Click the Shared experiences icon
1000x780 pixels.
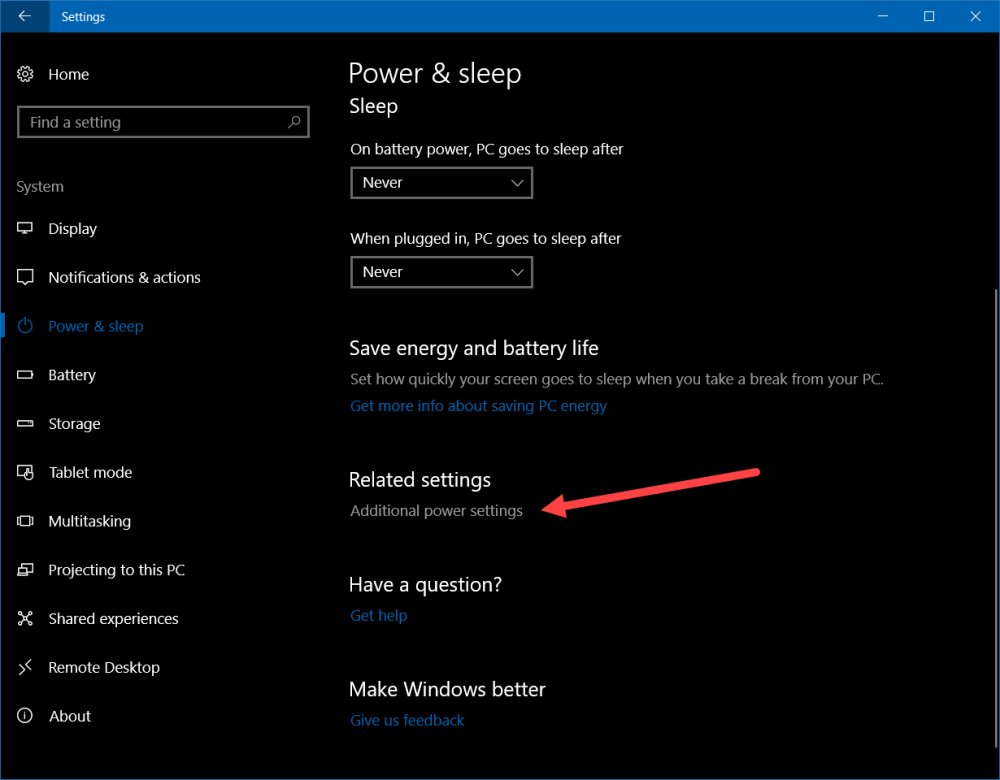[x=25, y=619]
